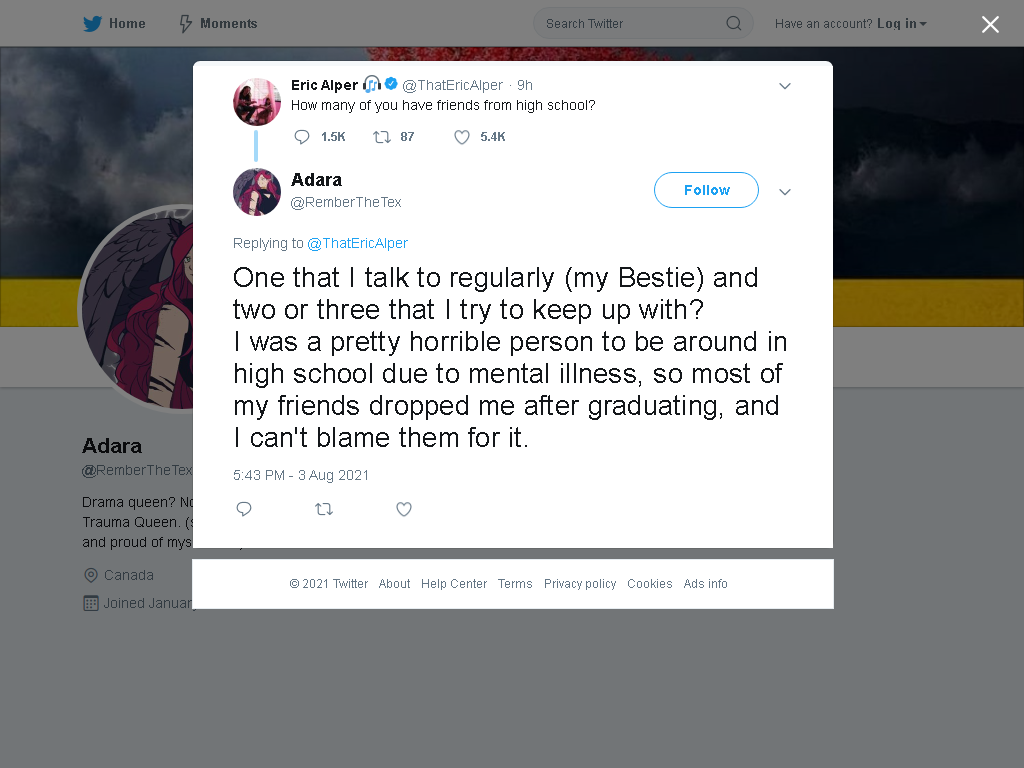Follow Adara with the Follow button
1024x768 pixels.
707,190
